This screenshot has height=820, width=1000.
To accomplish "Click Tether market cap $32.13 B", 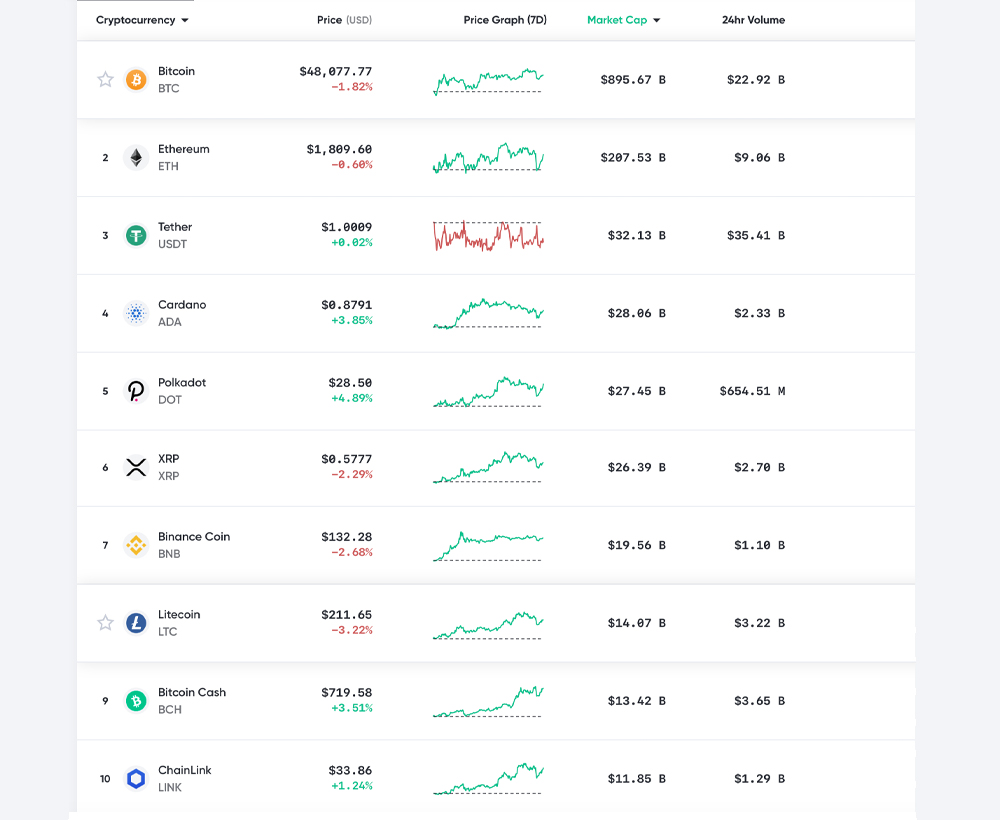I will click(636, 235).
